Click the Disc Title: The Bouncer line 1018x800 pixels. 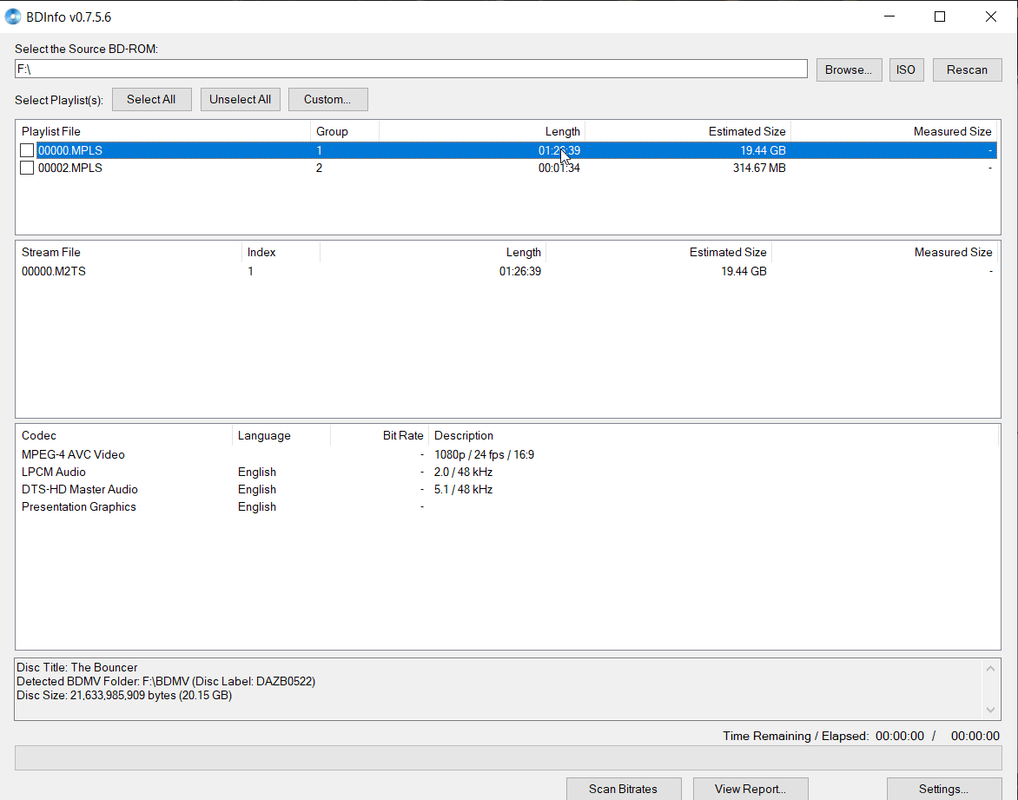[x=77, y=668]
